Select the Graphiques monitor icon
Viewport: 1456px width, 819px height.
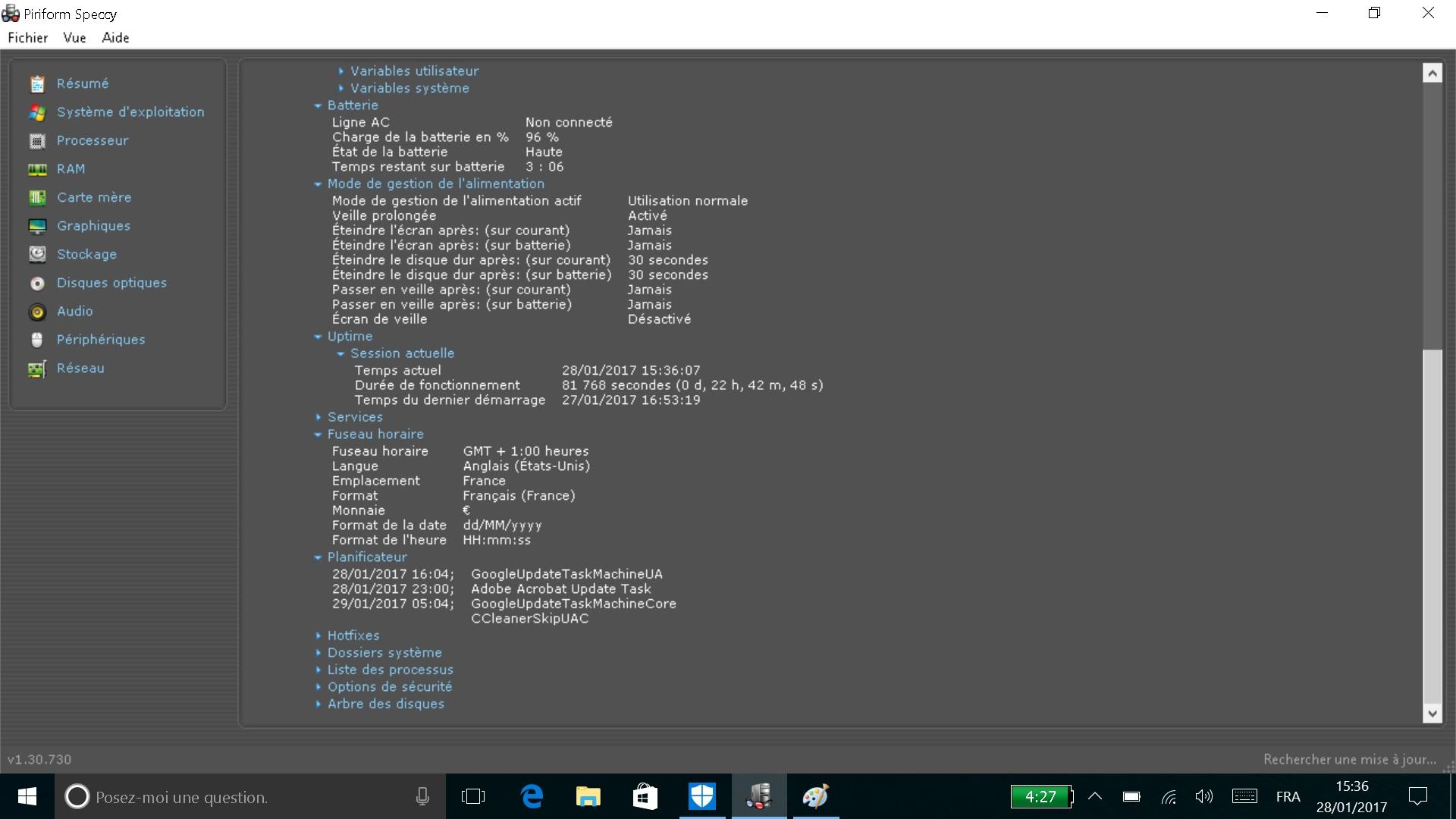pyautogui.click(x=37, y=226)
